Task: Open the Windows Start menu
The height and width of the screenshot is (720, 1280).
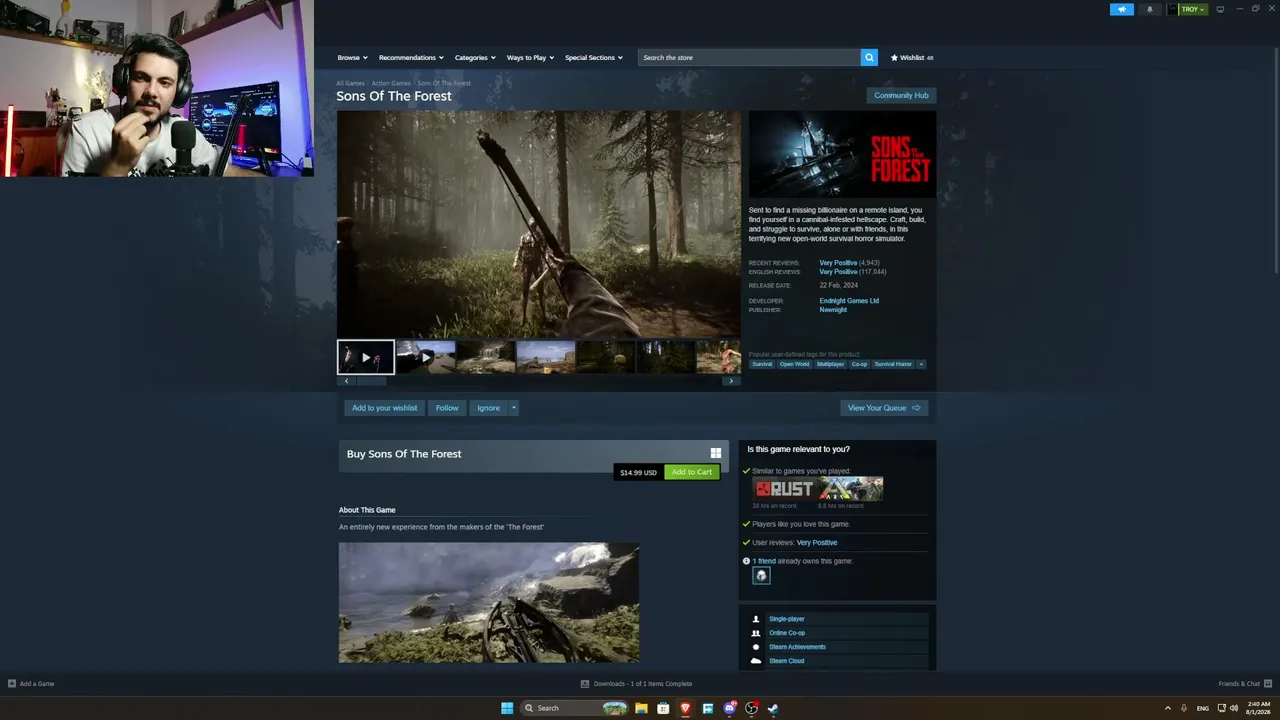Action: (507, 708)
